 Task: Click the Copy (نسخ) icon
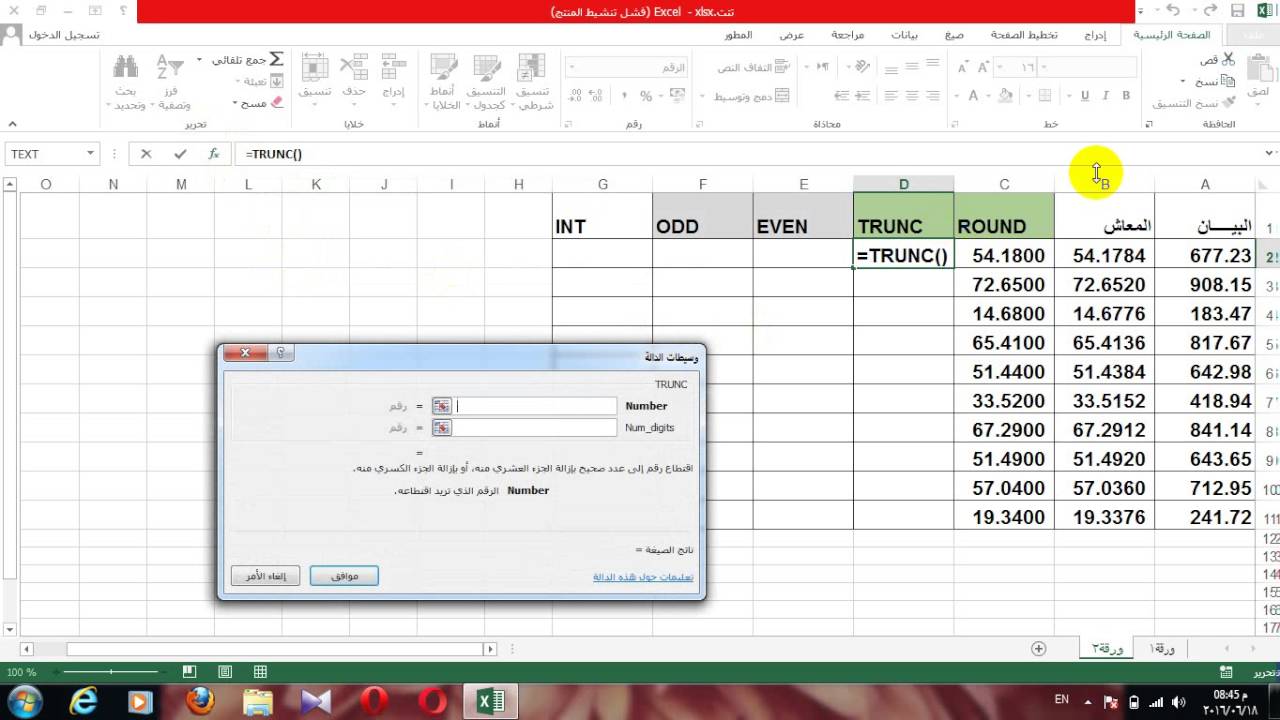(1228, 82)
